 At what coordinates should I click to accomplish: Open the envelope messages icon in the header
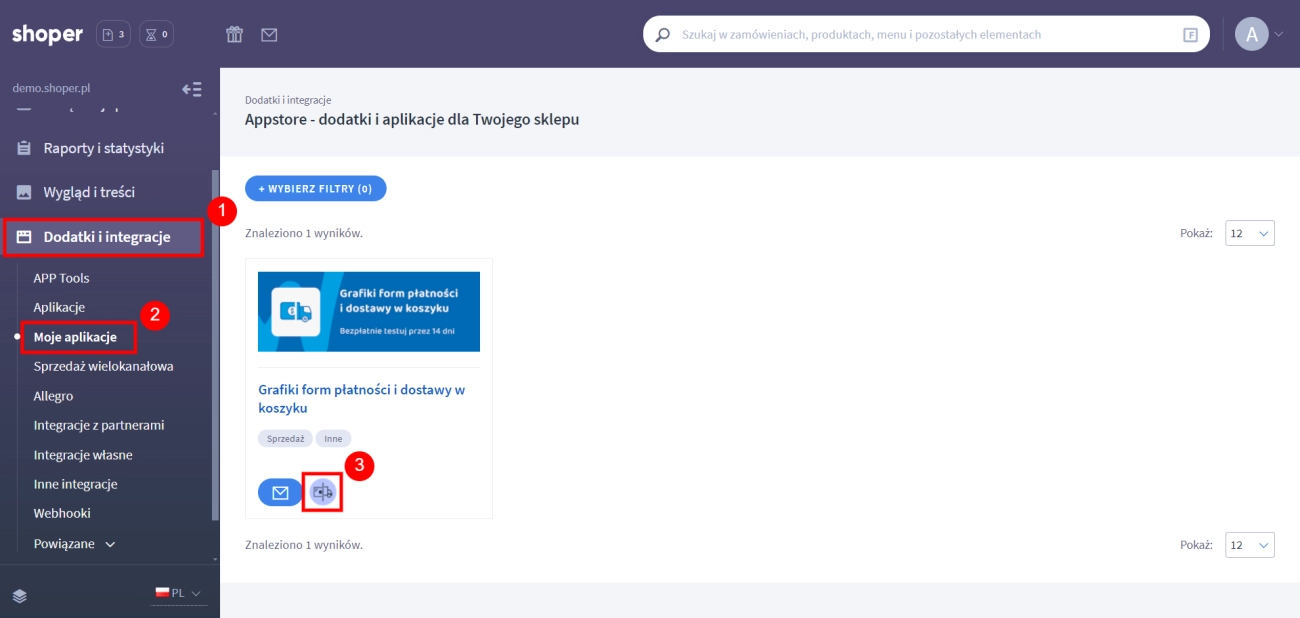click(269, 35)
